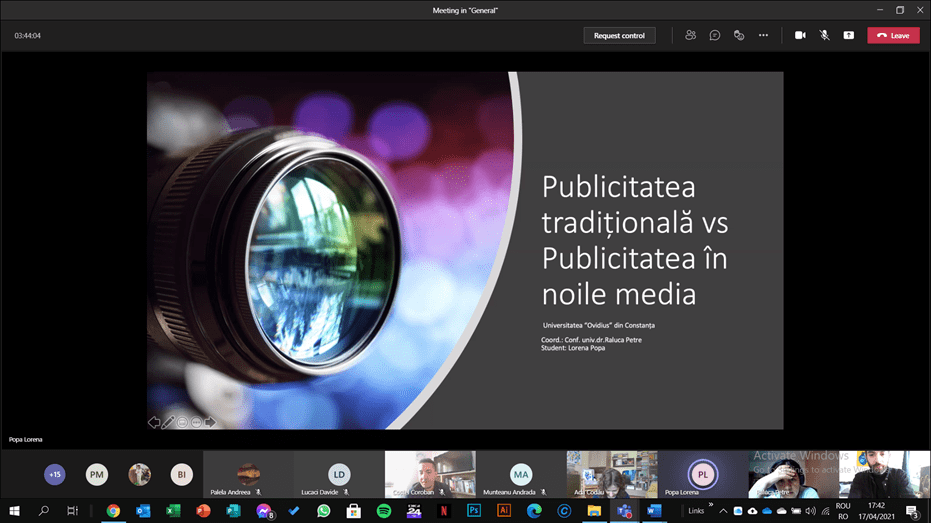Select Lucaci Davide's participant tile
The width and height of the screenshot is (931, 523).
pyautogui.click(x=339, y=474)
